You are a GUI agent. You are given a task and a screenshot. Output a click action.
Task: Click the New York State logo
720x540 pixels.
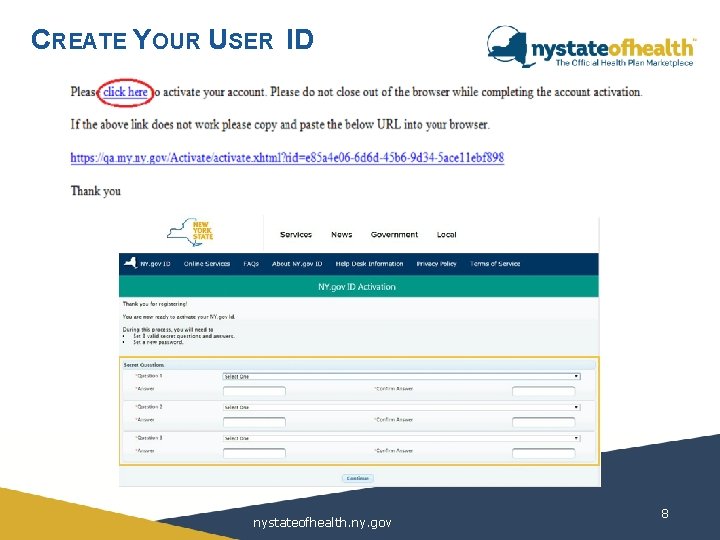pyautogui.click(x=190, y=232)
